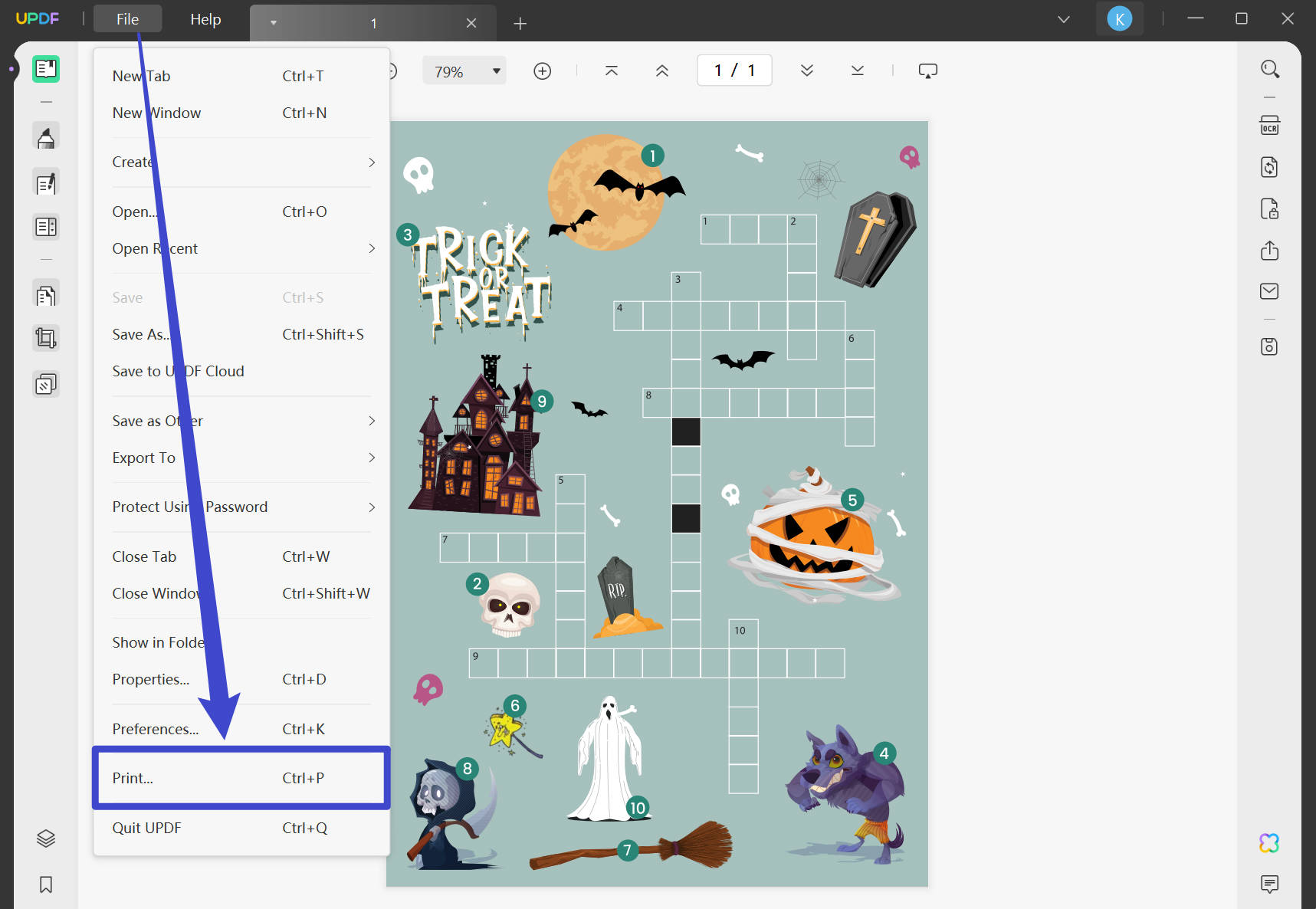Screen dimensions: 1316x909
Task: Send PDF by email envelope icon
Action: [1269, 291]
